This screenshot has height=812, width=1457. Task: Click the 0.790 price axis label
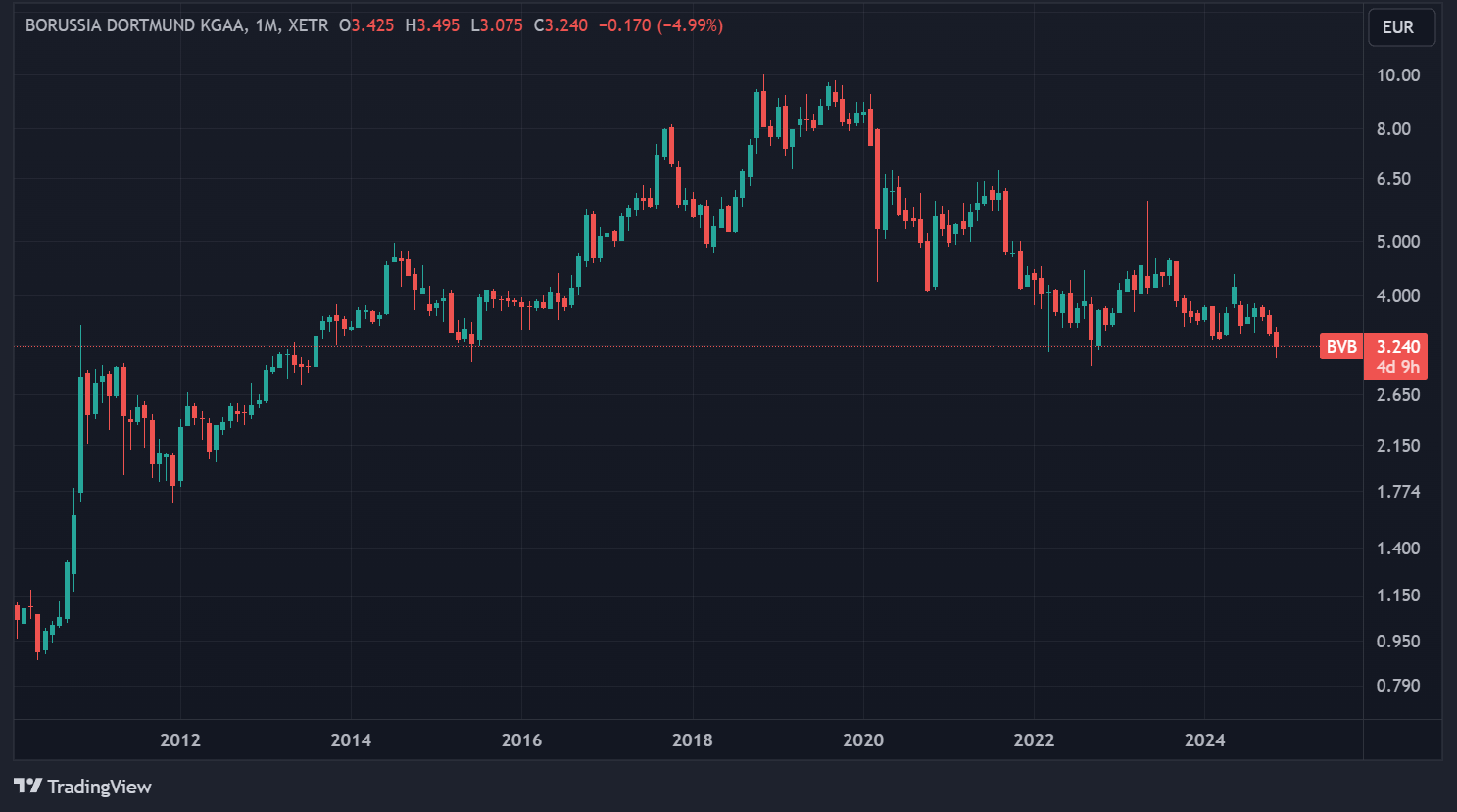[x=1398, y=686]
